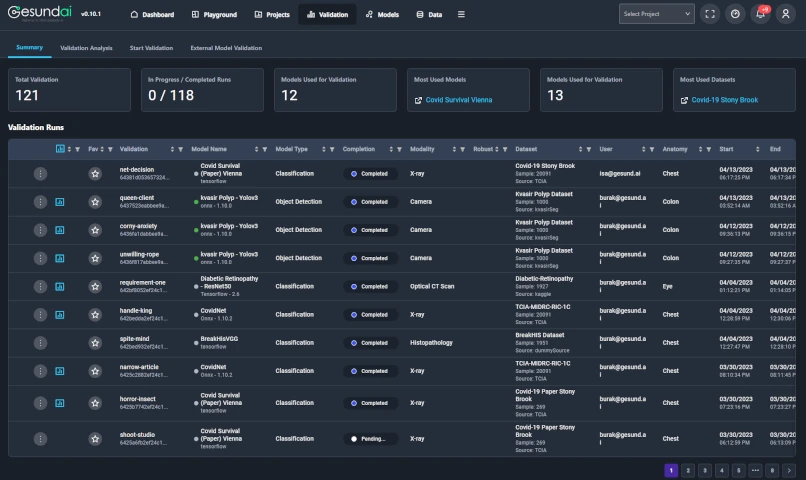Sort by the Fav column
Screen dimensions: 806x480
102,149
